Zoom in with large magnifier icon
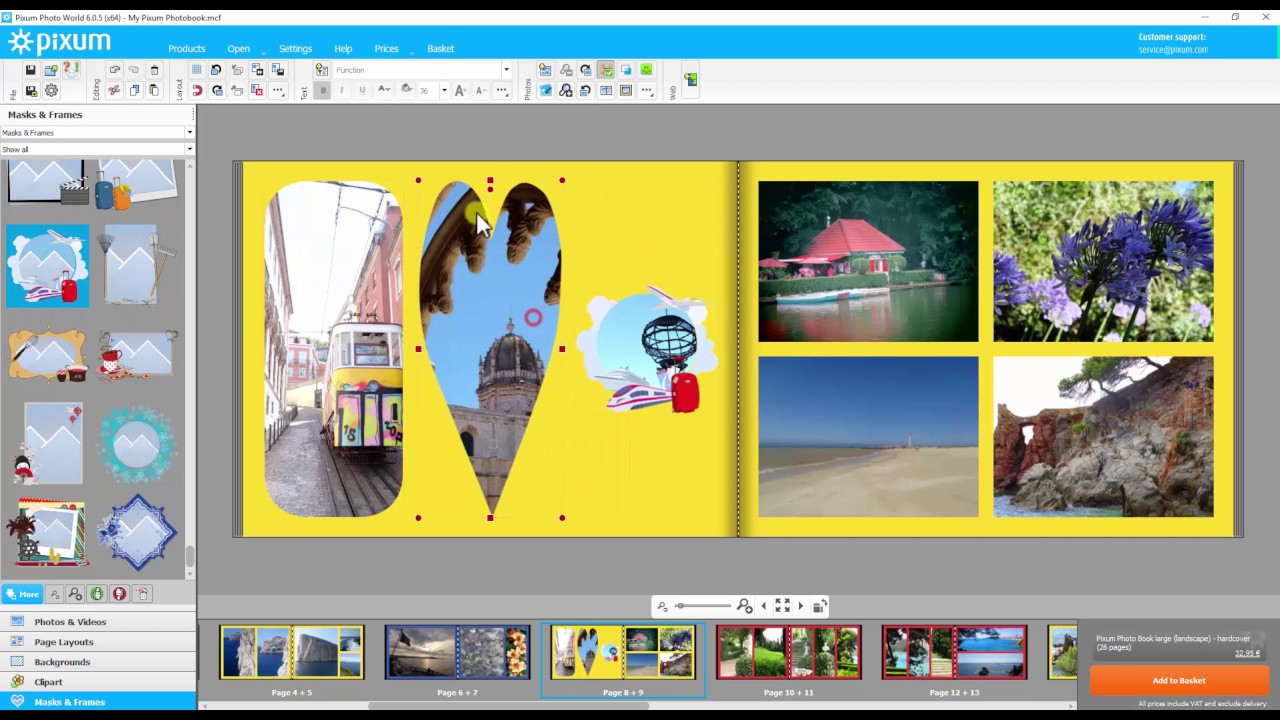This screenshot has width=1280, height=720. 744,606
